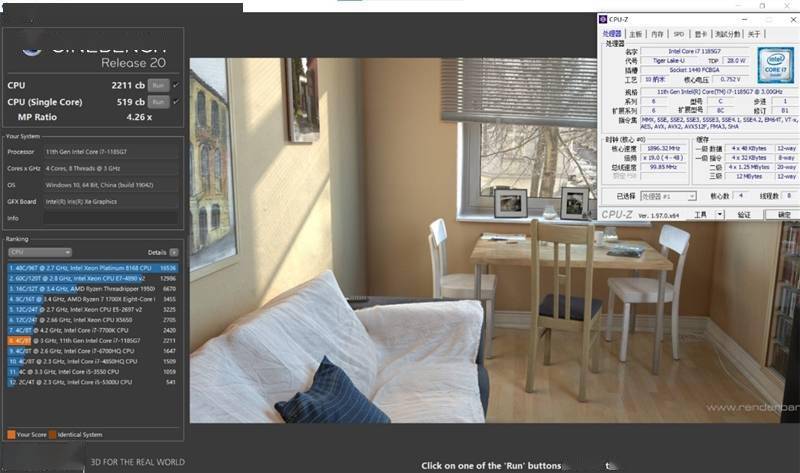Click the Processor field value in Your System
This screenshot has height=473, width=800.
tap(111, 152)
